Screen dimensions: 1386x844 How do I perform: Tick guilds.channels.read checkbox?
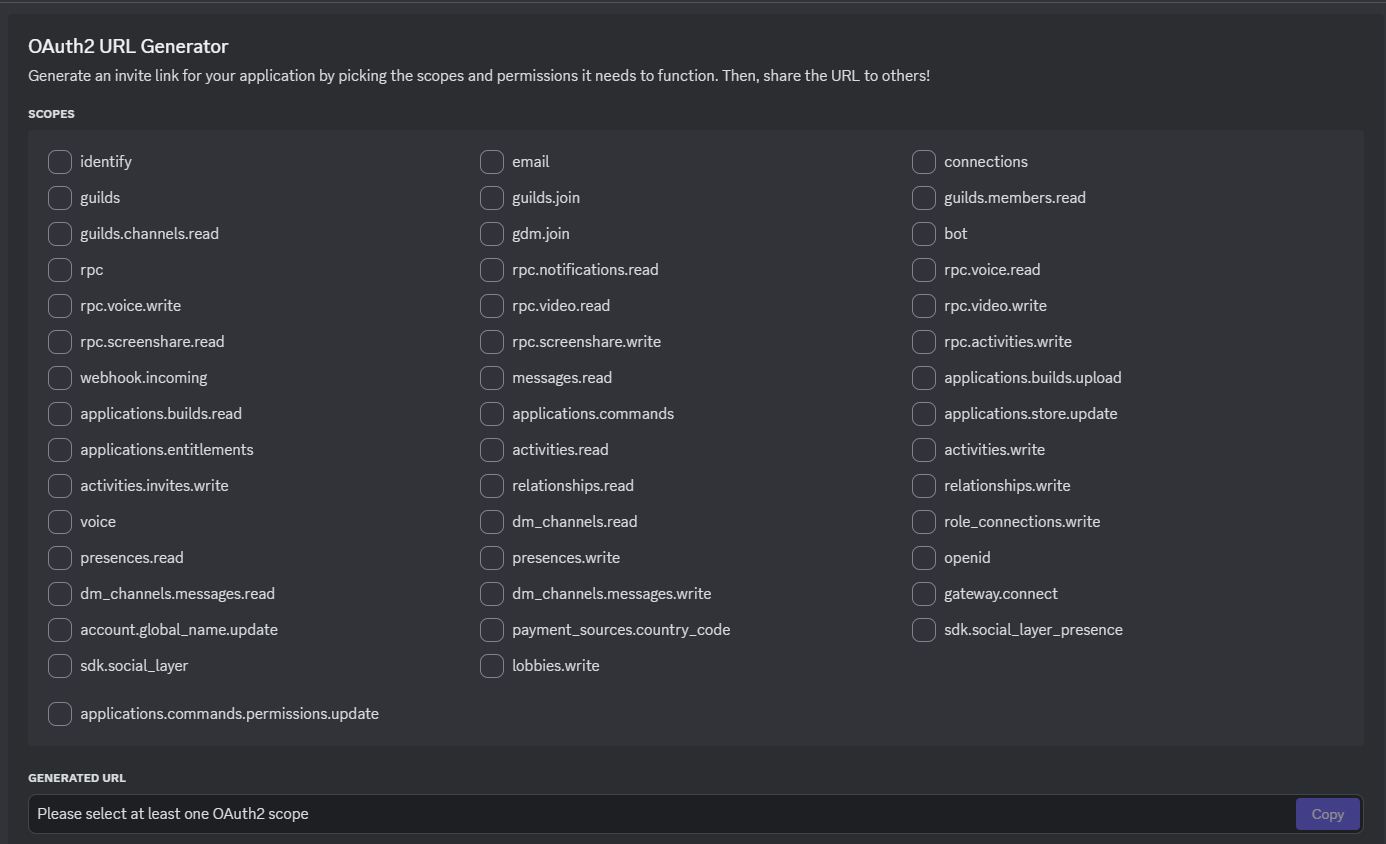coord(60,234)
